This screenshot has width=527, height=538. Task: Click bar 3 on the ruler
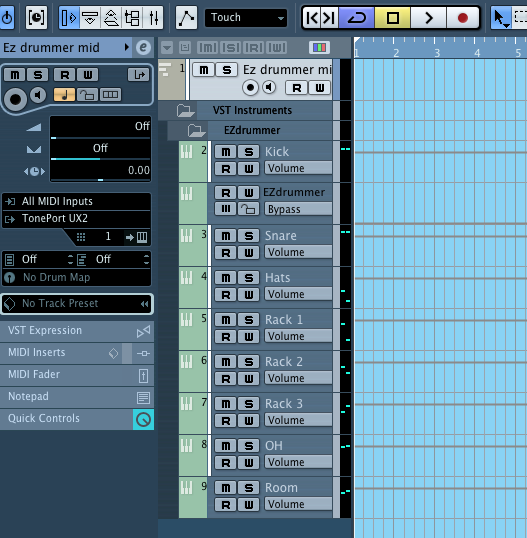[x=436, y=53]
